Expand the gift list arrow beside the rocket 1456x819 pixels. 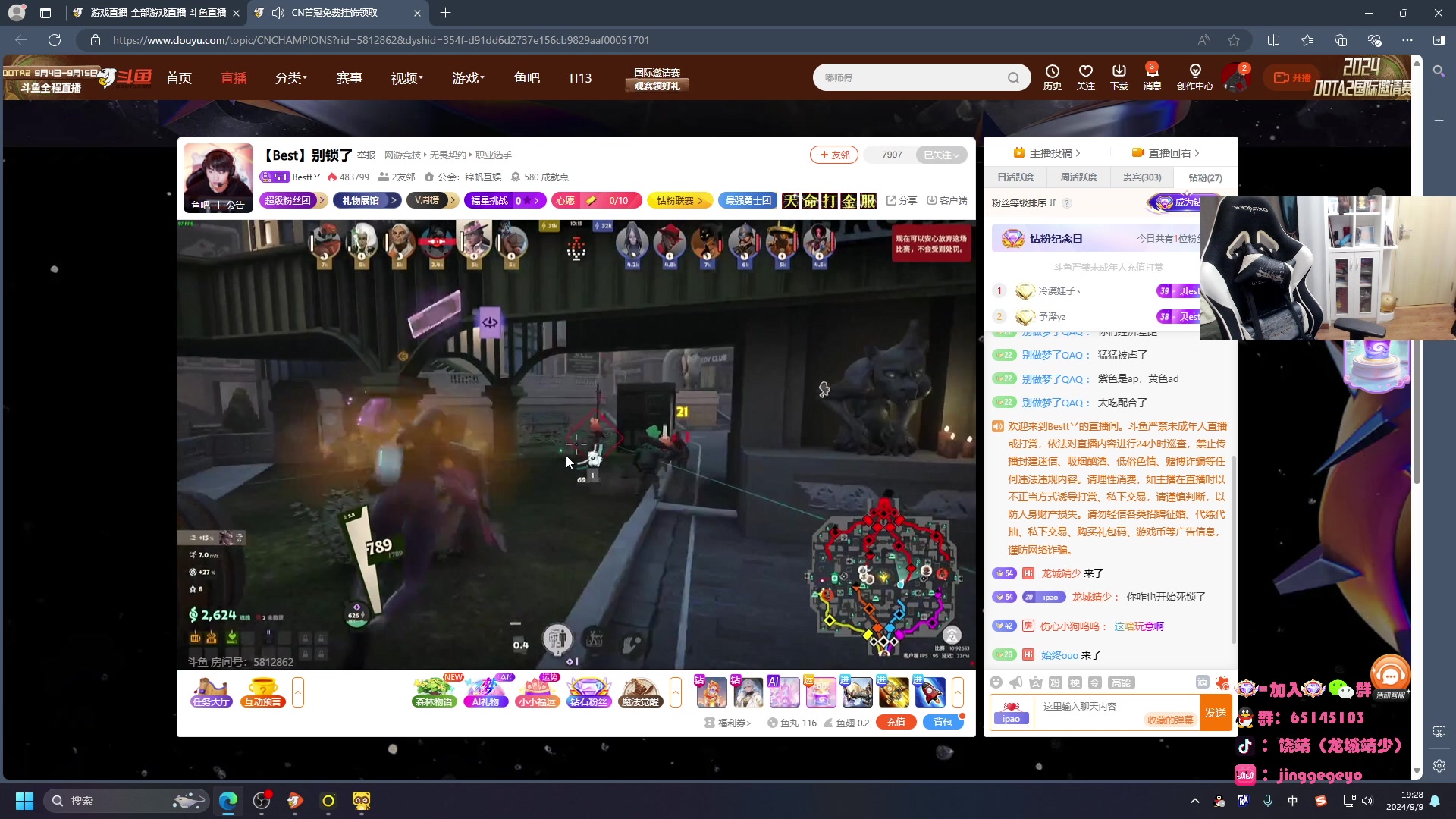click(958, 692)
